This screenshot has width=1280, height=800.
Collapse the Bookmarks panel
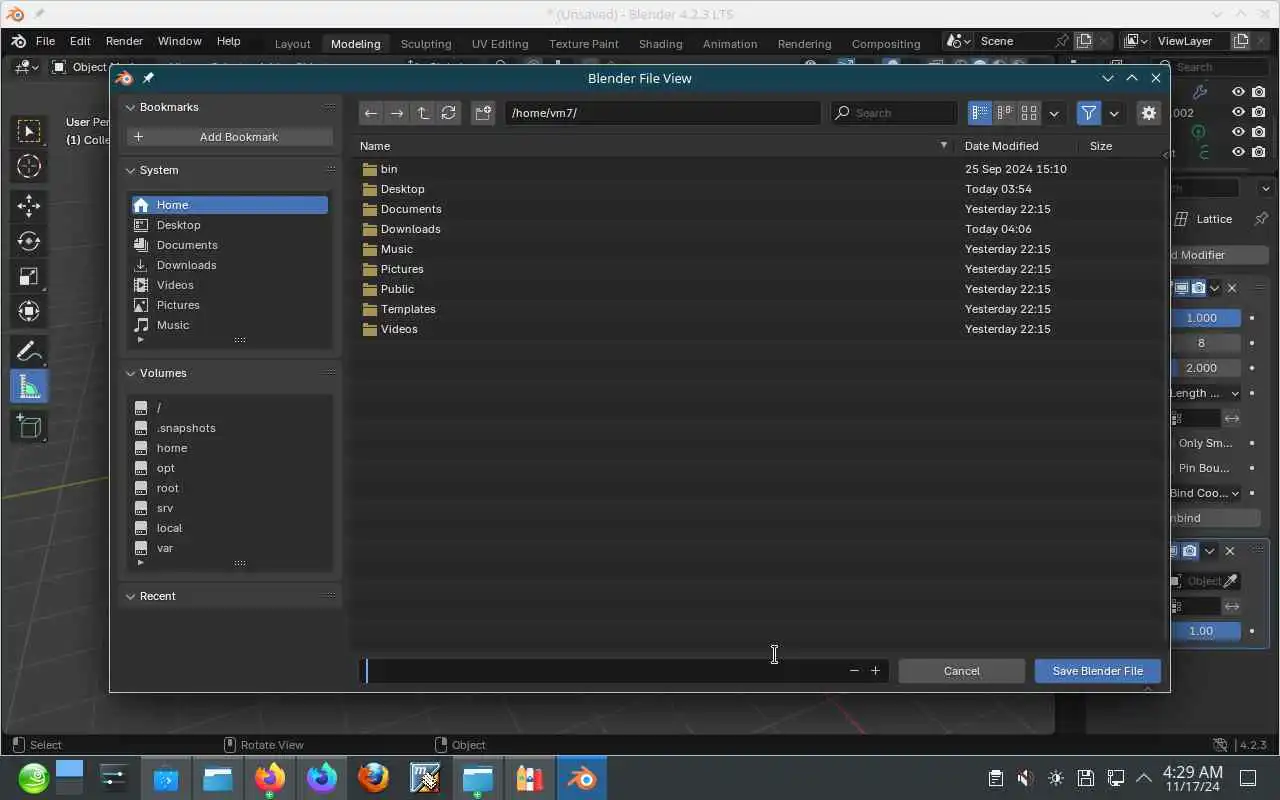(x=130, y=107)
